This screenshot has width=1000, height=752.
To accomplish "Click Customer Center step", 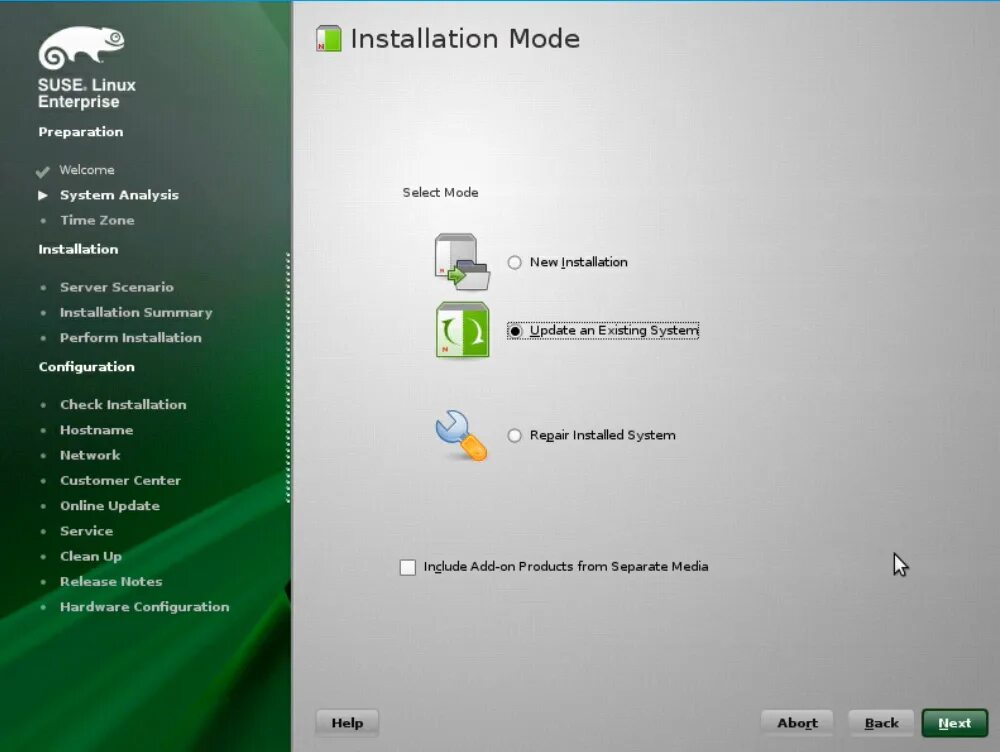I will 121,480.
